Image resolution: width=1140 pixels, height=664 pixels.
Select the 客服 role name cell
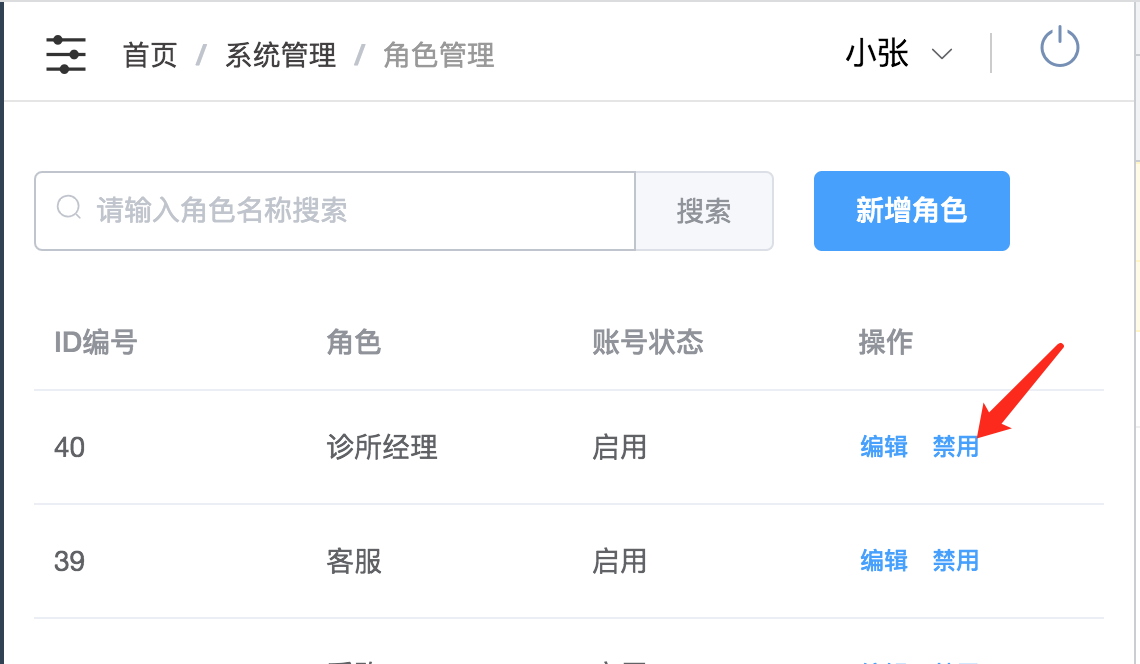354,561
